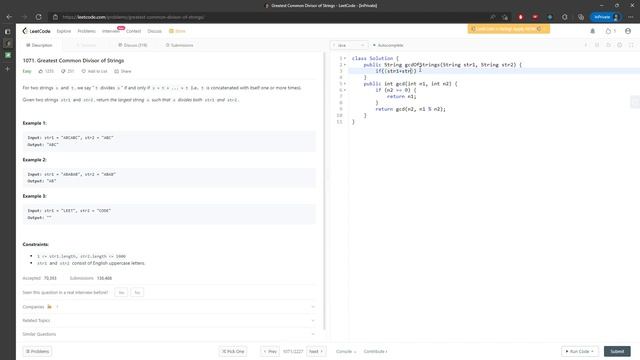Open the Store nav link

[178, 31]
